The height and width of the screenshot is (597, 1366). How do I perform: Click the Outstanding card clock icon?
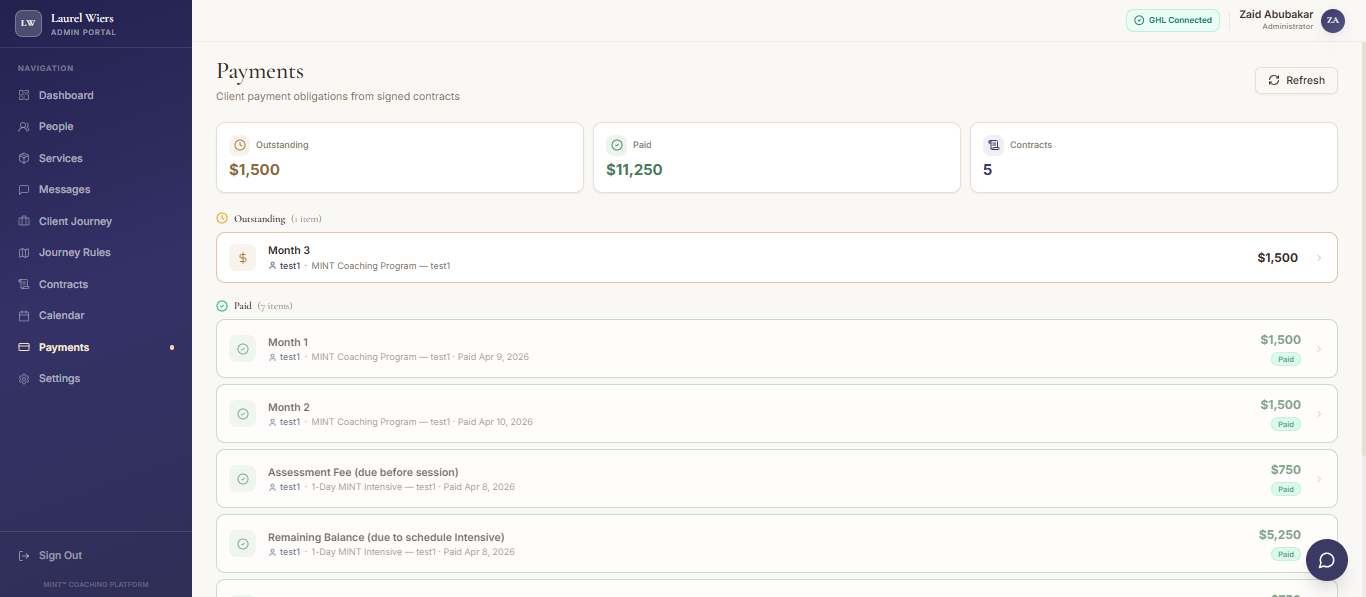coord(239,145)
